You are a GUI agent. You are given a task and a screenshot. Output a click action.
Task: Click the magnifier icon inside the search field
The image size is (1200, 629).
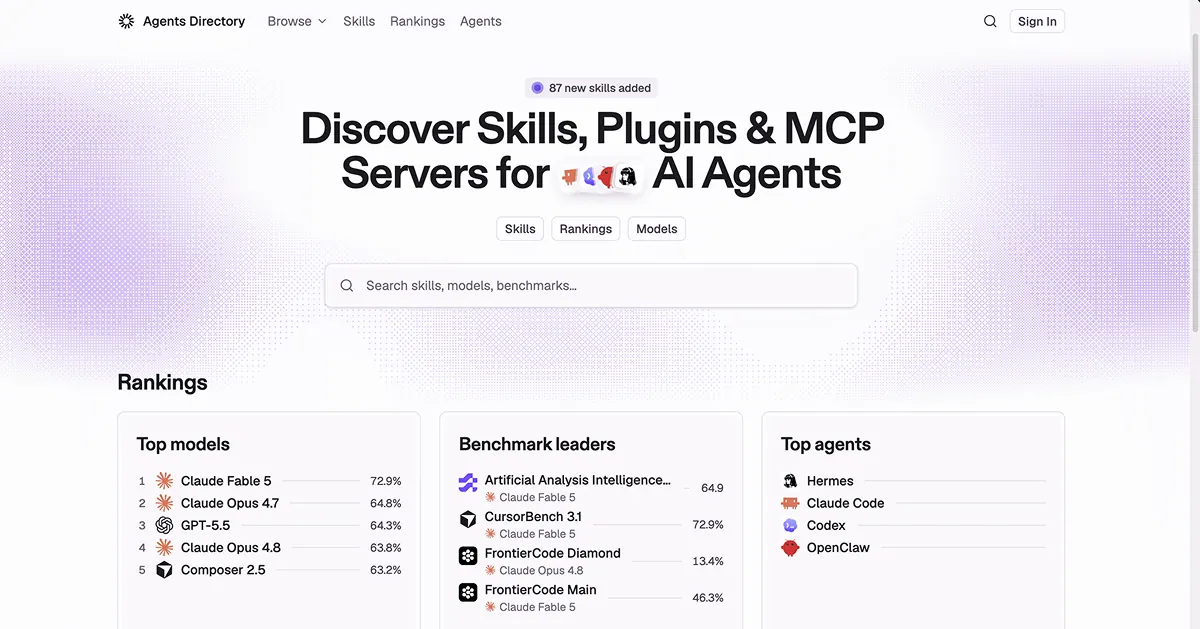click(x=347, y=285)
